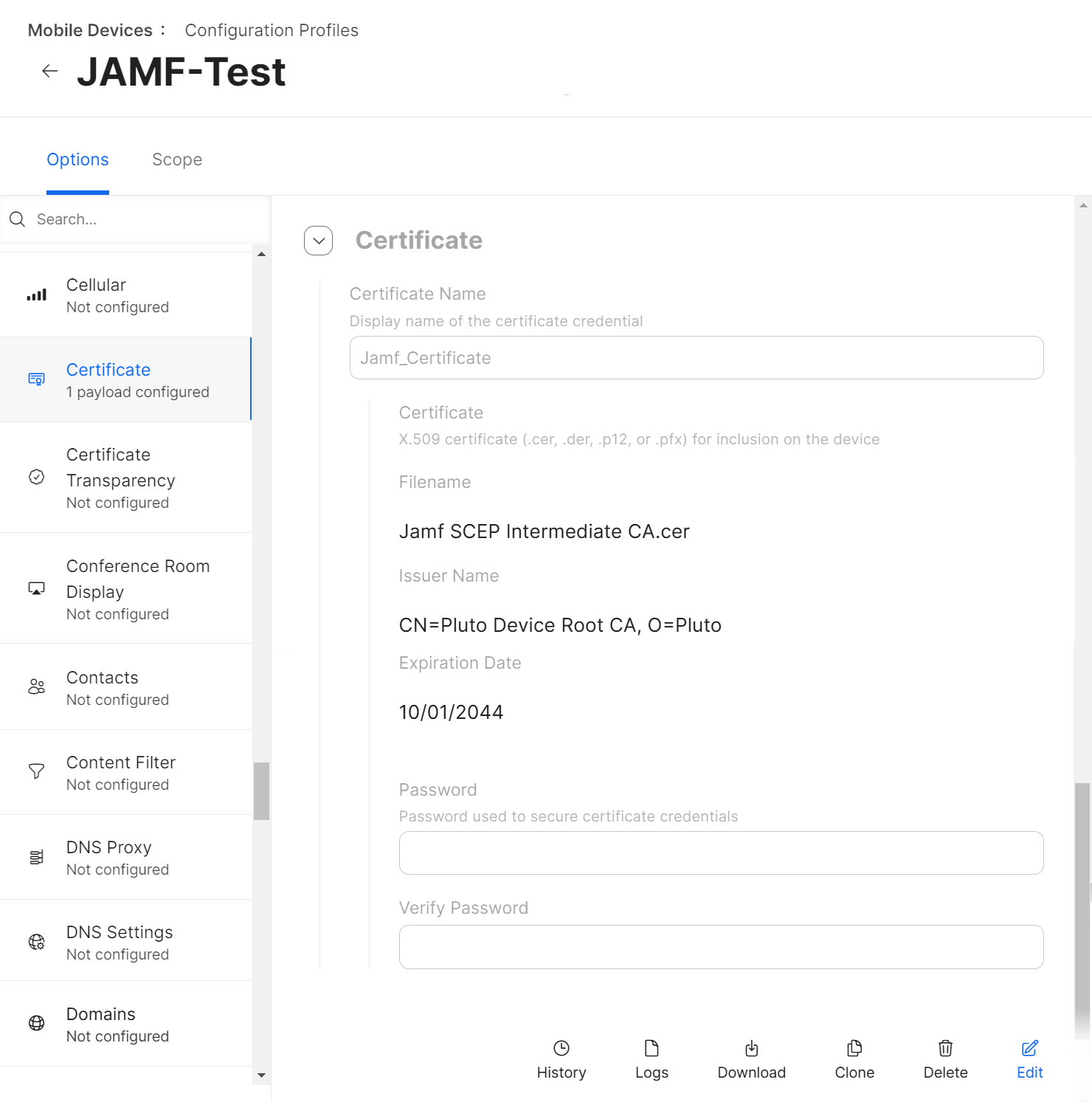Edit the configuration profile
The height and width of the screenshot is (1102, 1092).
[1029, 1059]
